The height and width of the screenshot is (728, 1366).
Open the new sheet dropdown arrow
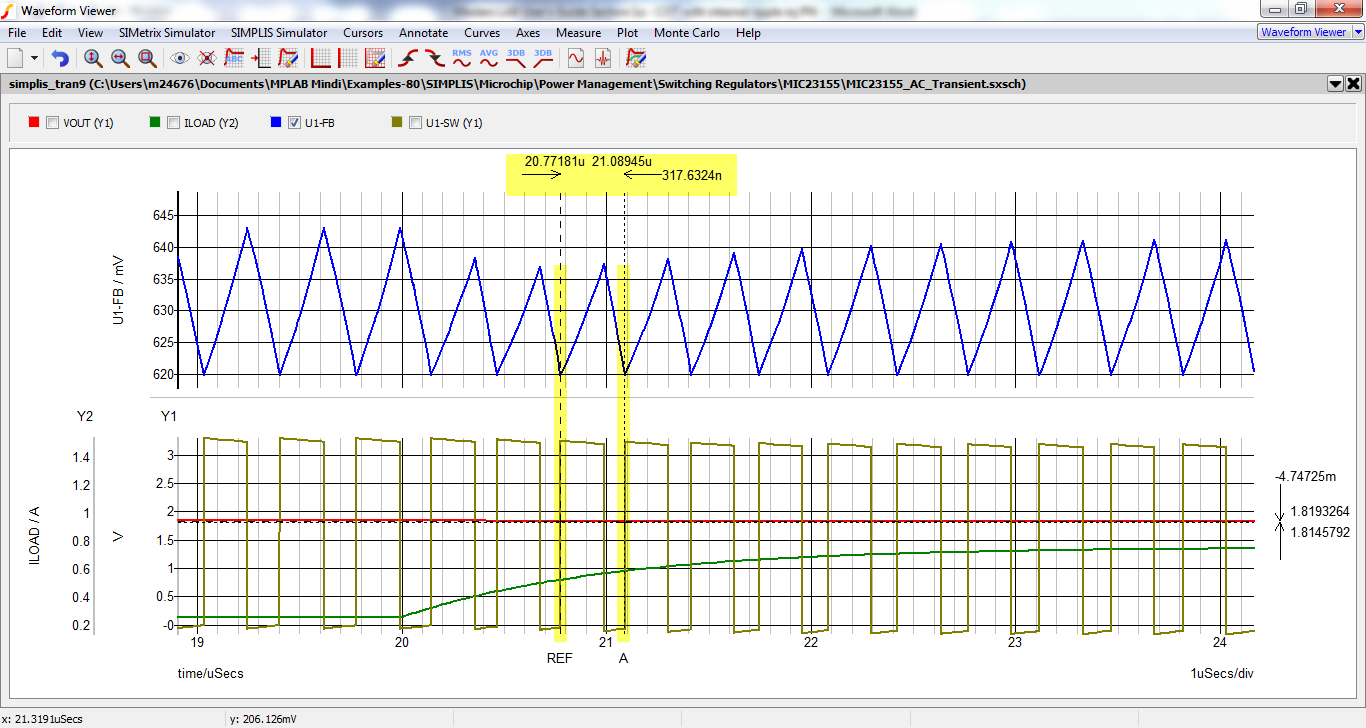click(34, 59)
